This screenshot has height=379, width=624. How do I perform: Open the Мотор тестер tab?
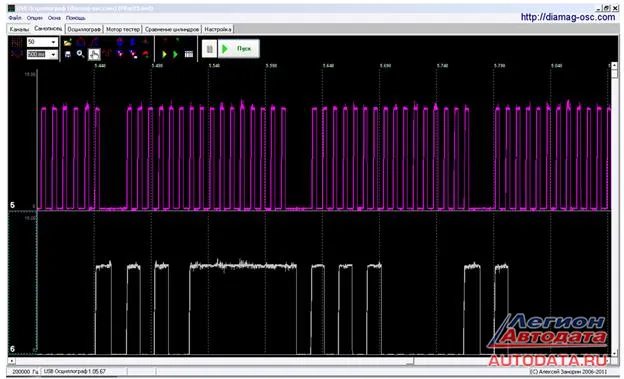[123, 29]
